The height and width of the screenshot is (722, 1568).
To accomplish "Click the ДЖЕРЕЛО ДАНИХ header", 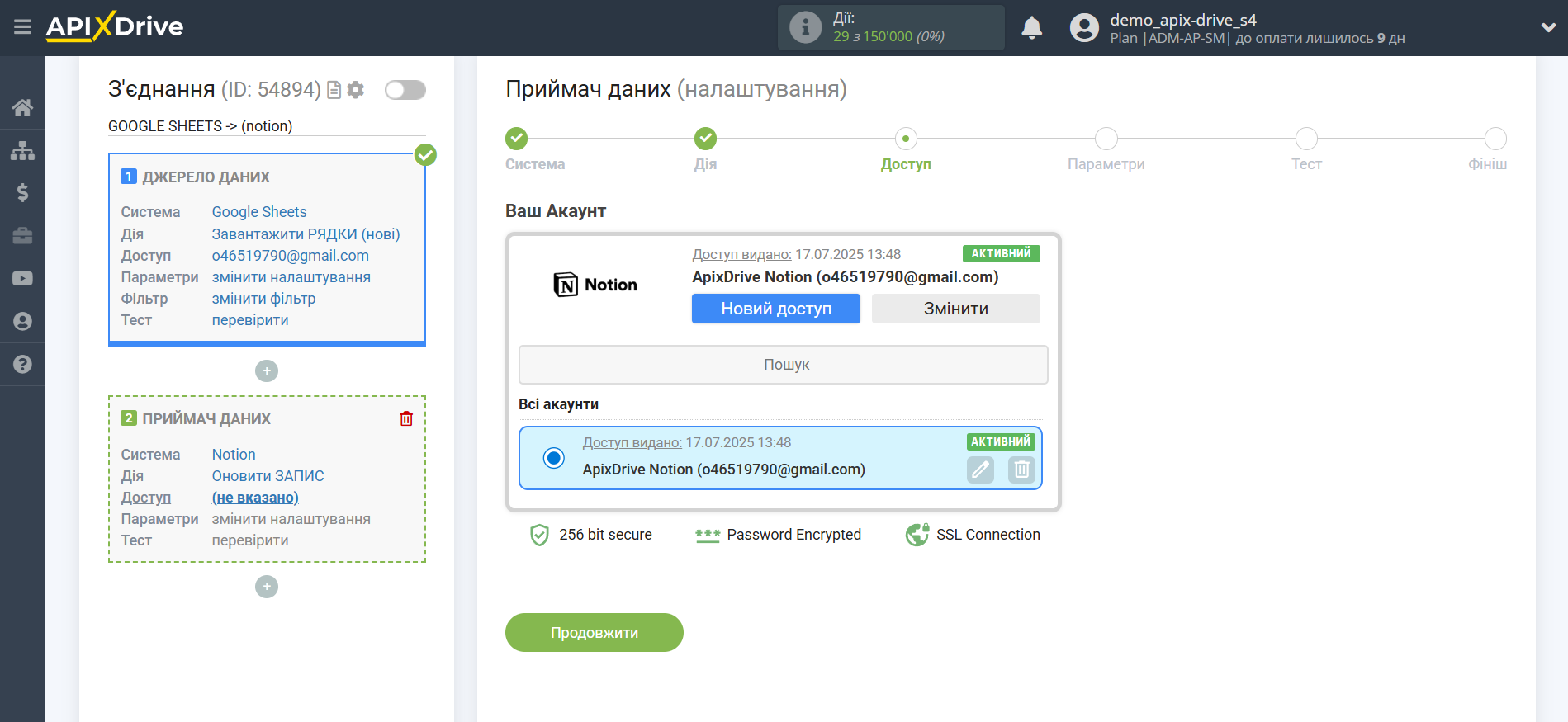I will [x=206, y=177].
